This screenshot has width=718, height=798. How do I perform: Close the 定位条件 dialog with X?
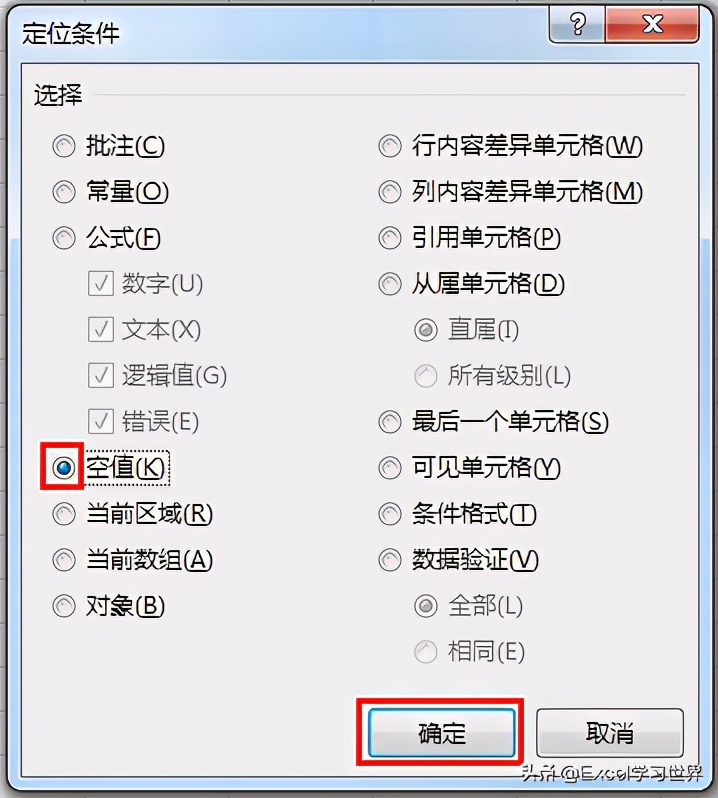pos(651,24)
